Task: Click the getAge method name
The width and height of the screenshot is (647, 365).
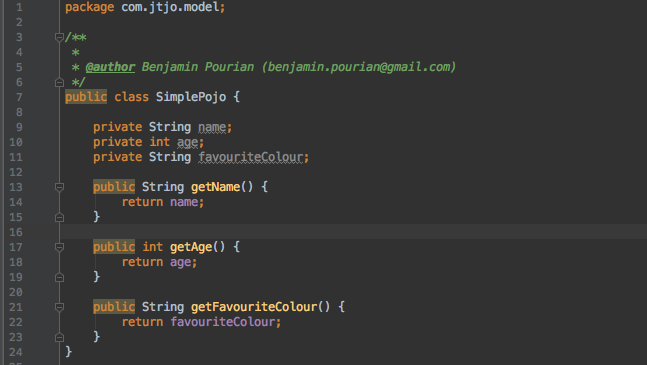Action: pyautogui.click(x=191, y=247)
